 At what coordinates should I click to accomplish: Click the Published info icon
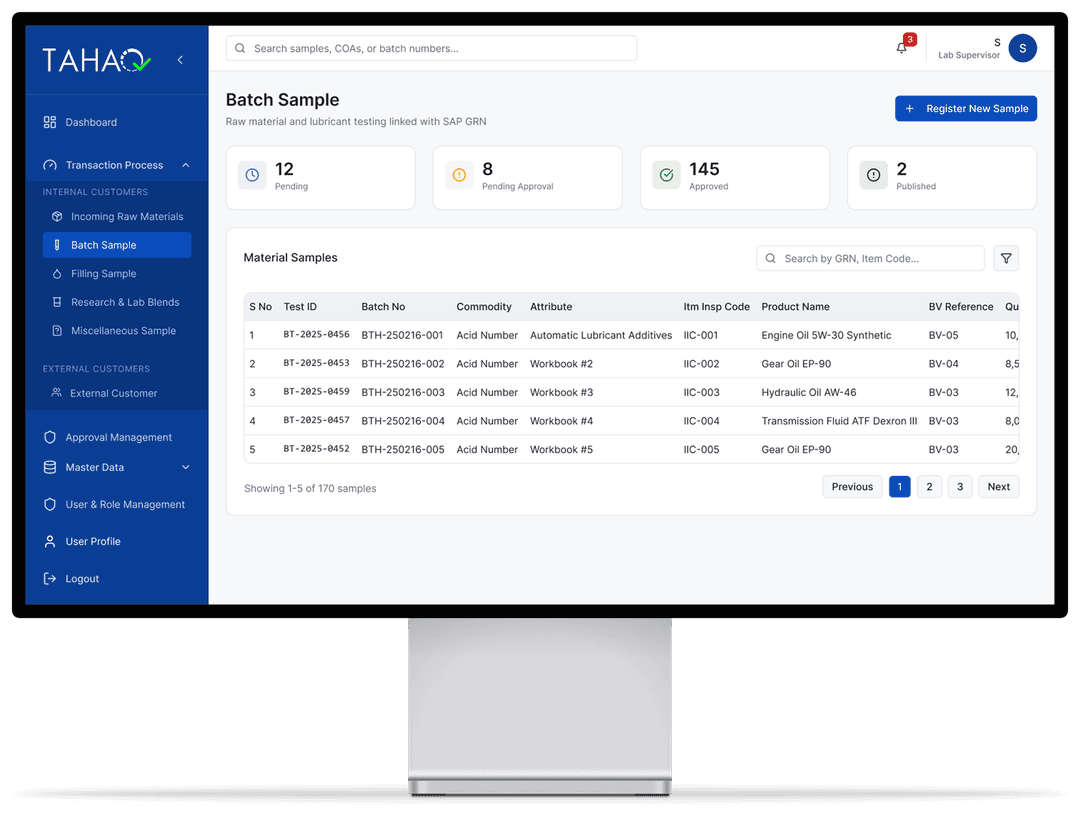coord(873,175)
